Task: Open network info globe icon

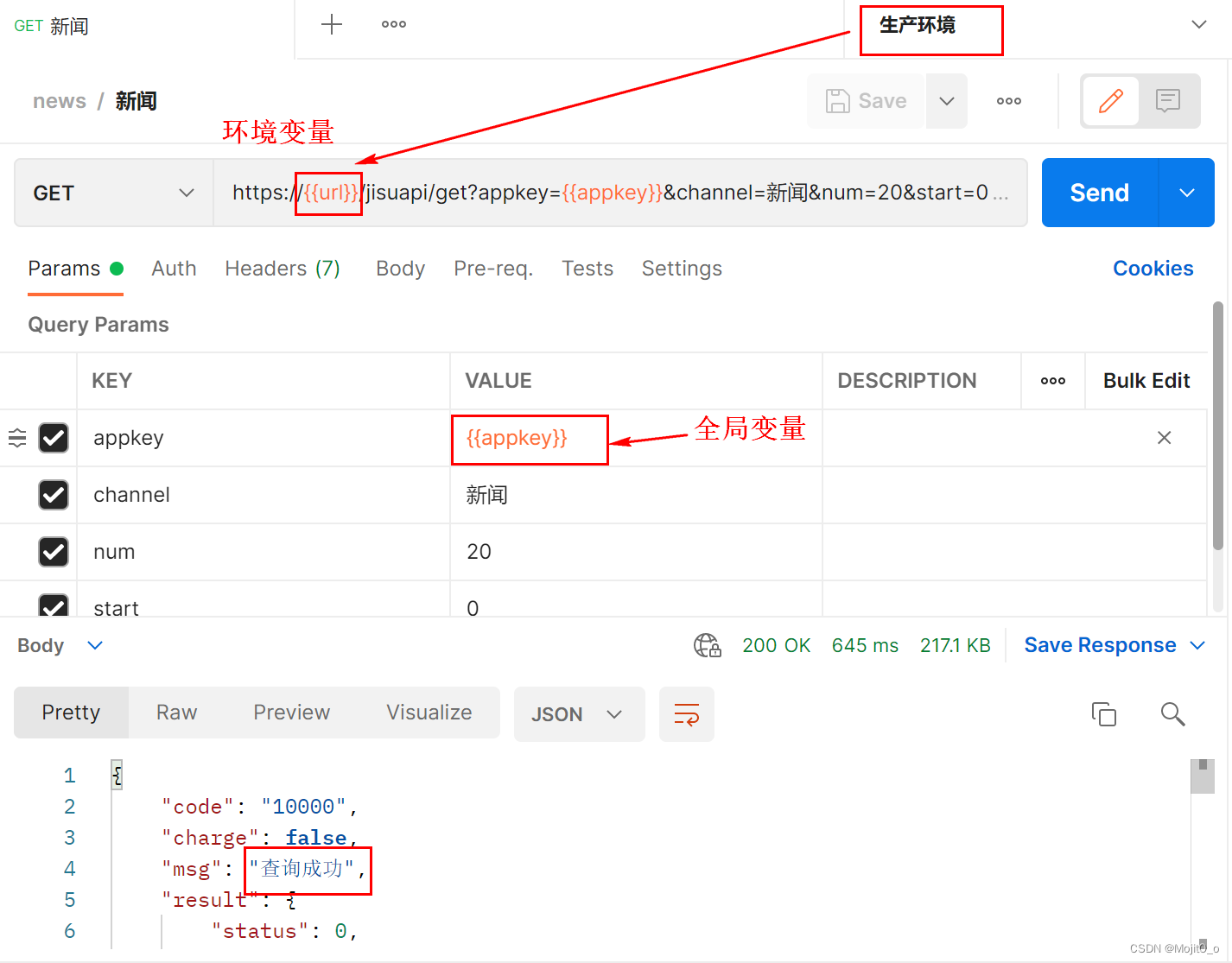Action: coord(708,645)
